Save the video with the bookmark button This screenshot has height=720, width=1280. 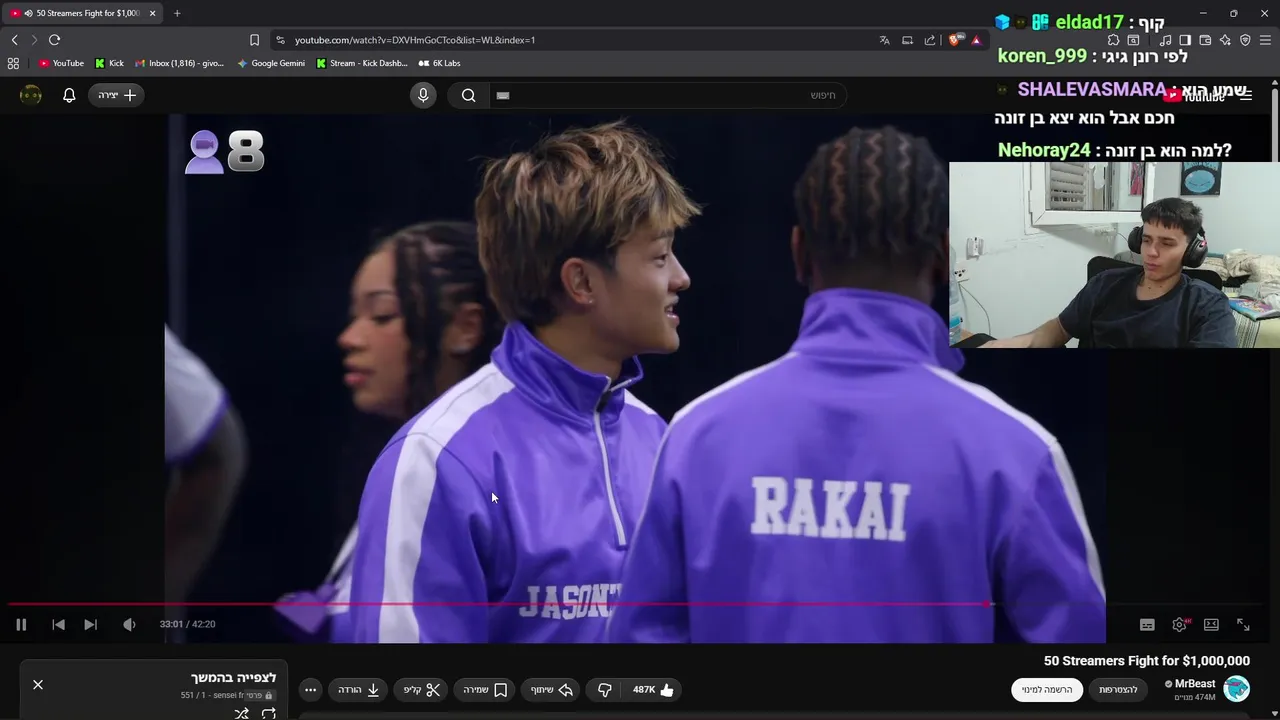tap(485, 689)
